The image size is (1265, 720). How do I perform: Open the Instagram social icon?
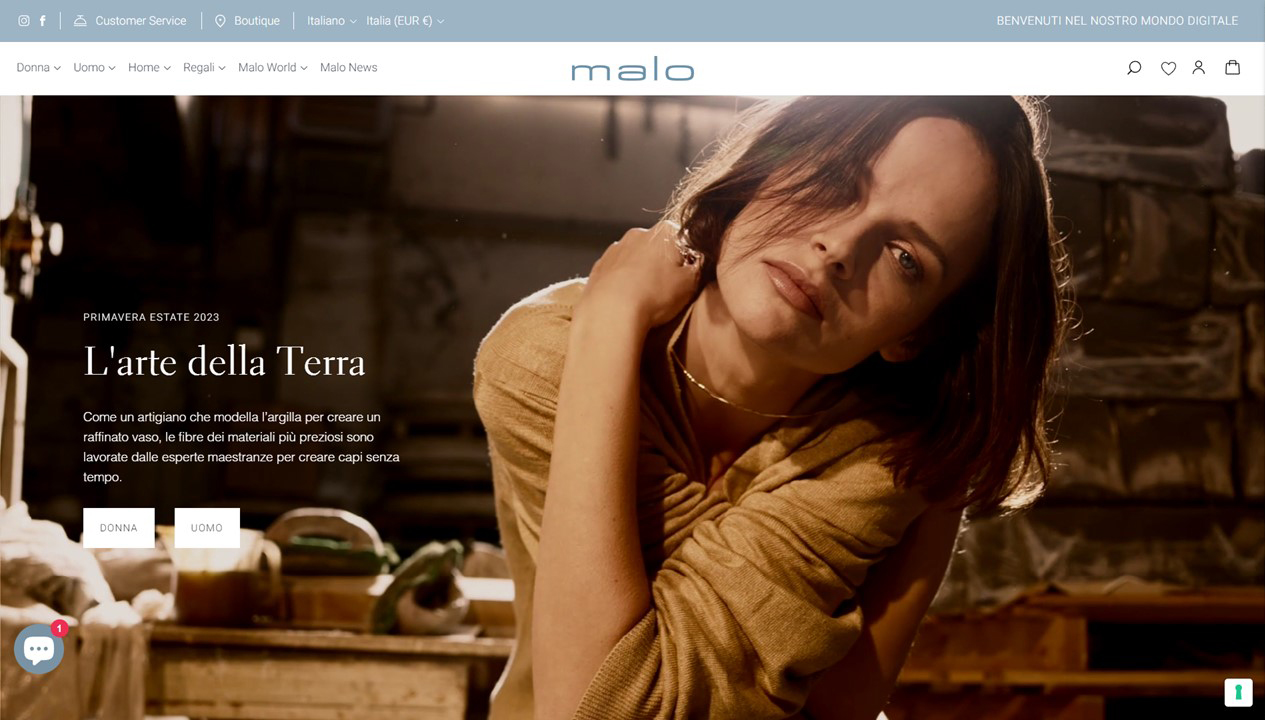[x=24, y=20]
